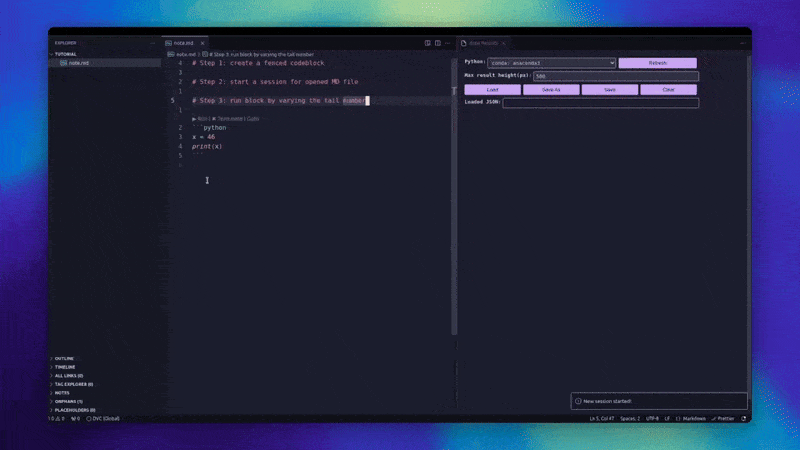The height and width of the screenshot is (450, 800).
Task: Open errors and warnings in status bar
Action: click(x=57, y=419)
